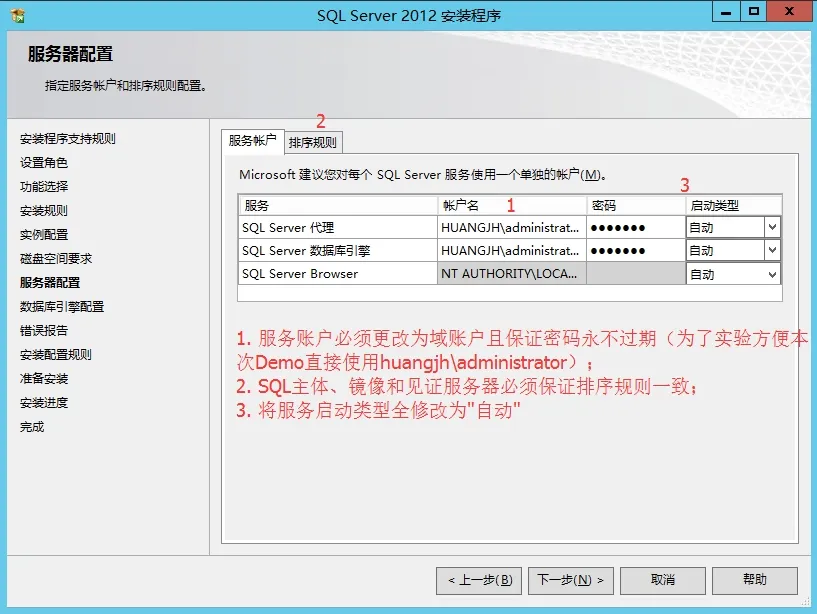This screenshot has height=614, width=817.
Task: Click the NT AUTHORITY\LOCA... account cell
Action: point(512,274)
